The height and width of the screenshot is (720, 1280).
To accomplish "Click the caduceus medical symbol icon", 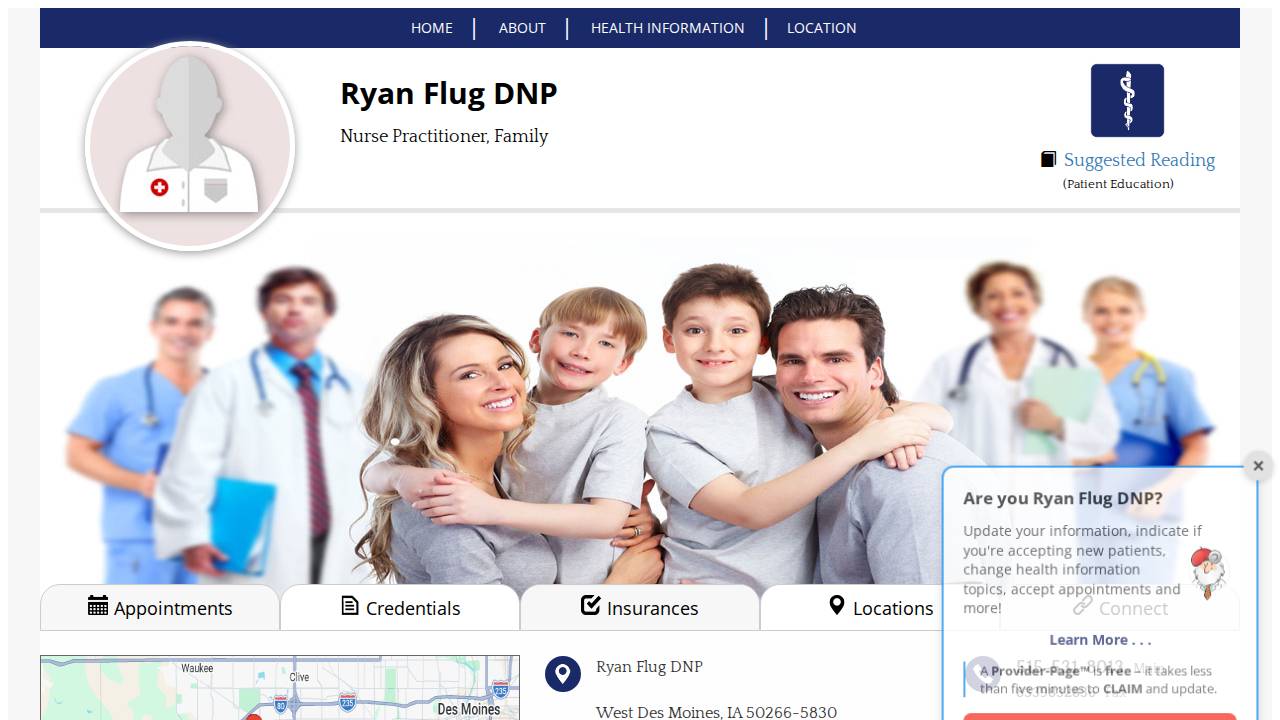I will [1127, 100].
